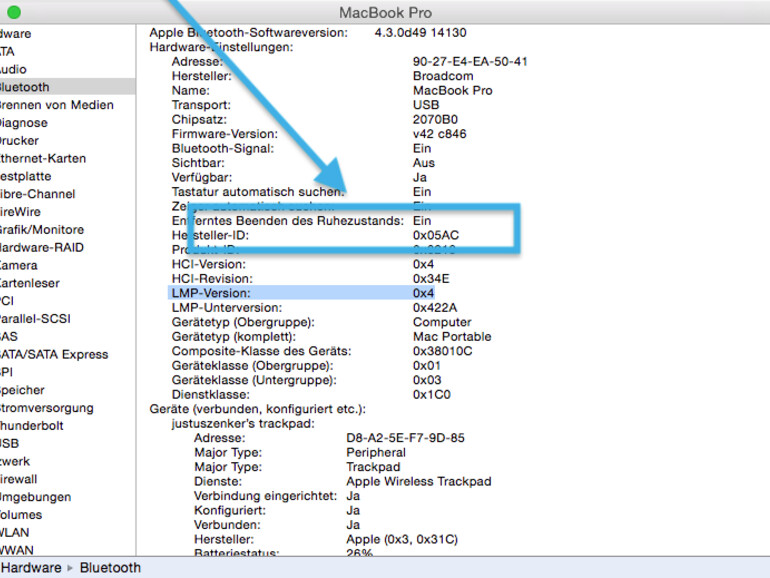Click Gerätetyp (Obergruppe) row
Image resolution: width=770 pixels, height=578 pixels.
click(x=321, y=322)
